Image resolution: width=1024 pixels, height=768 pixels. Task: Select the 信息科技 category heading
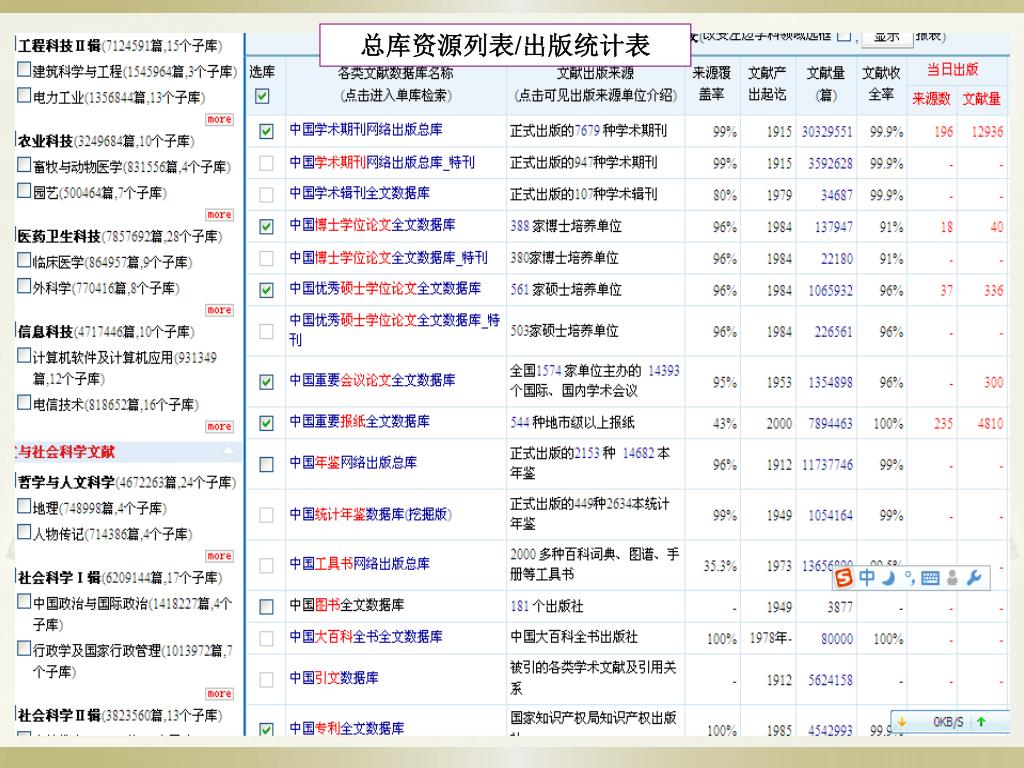point(46,332)
